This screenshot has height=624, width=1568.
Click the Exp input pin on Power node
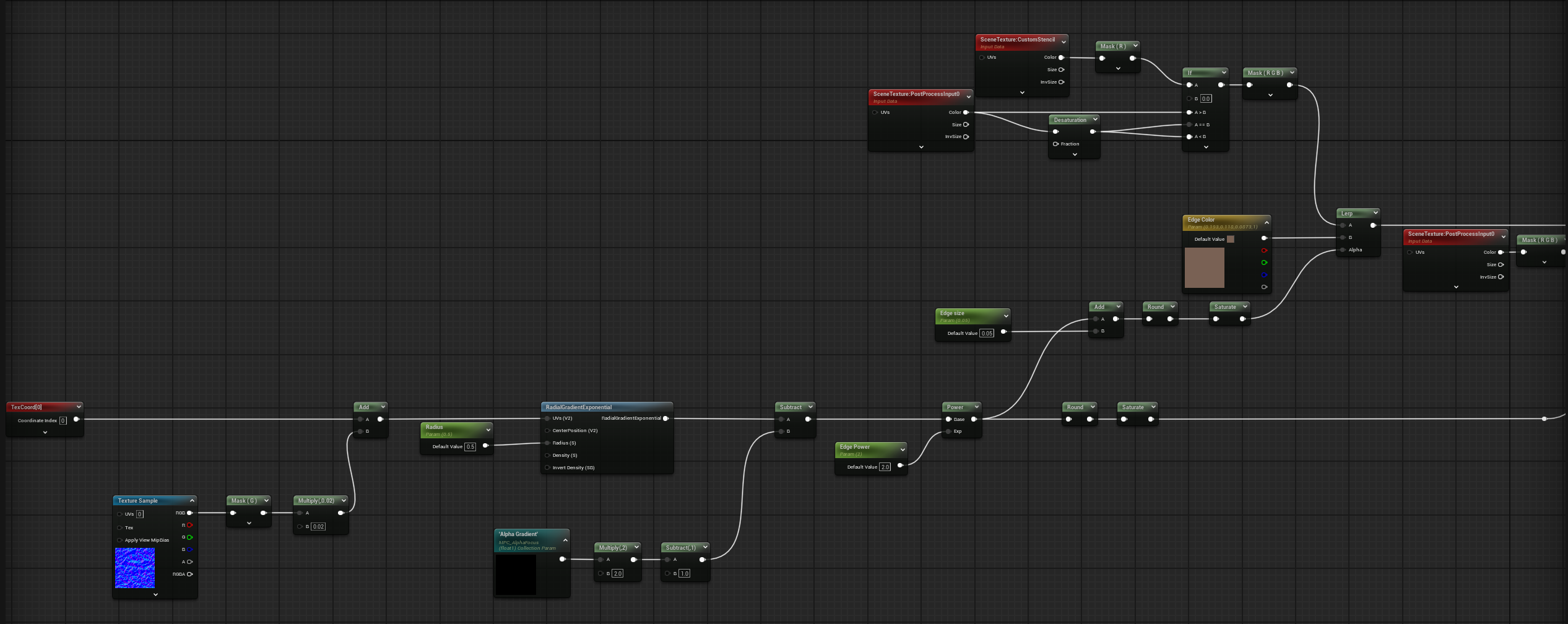[948, 431]
